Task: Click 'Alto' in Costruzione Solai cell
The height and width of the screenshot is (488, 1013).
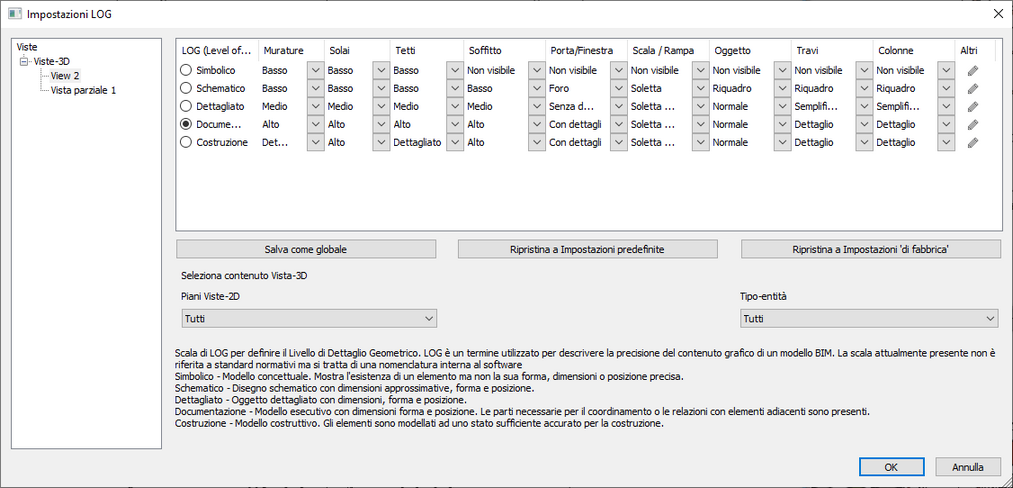Action: 337,143
